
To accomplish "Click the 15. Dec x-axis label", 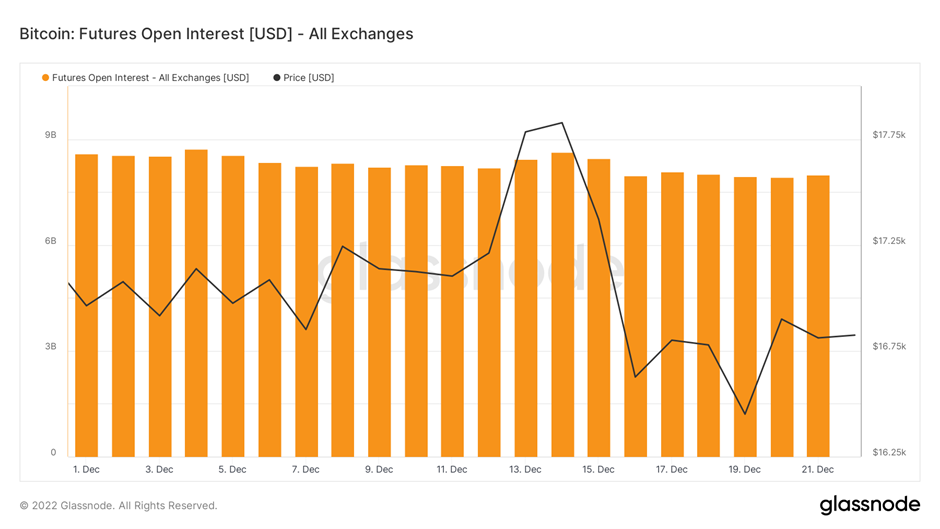I will click(598, 470).
